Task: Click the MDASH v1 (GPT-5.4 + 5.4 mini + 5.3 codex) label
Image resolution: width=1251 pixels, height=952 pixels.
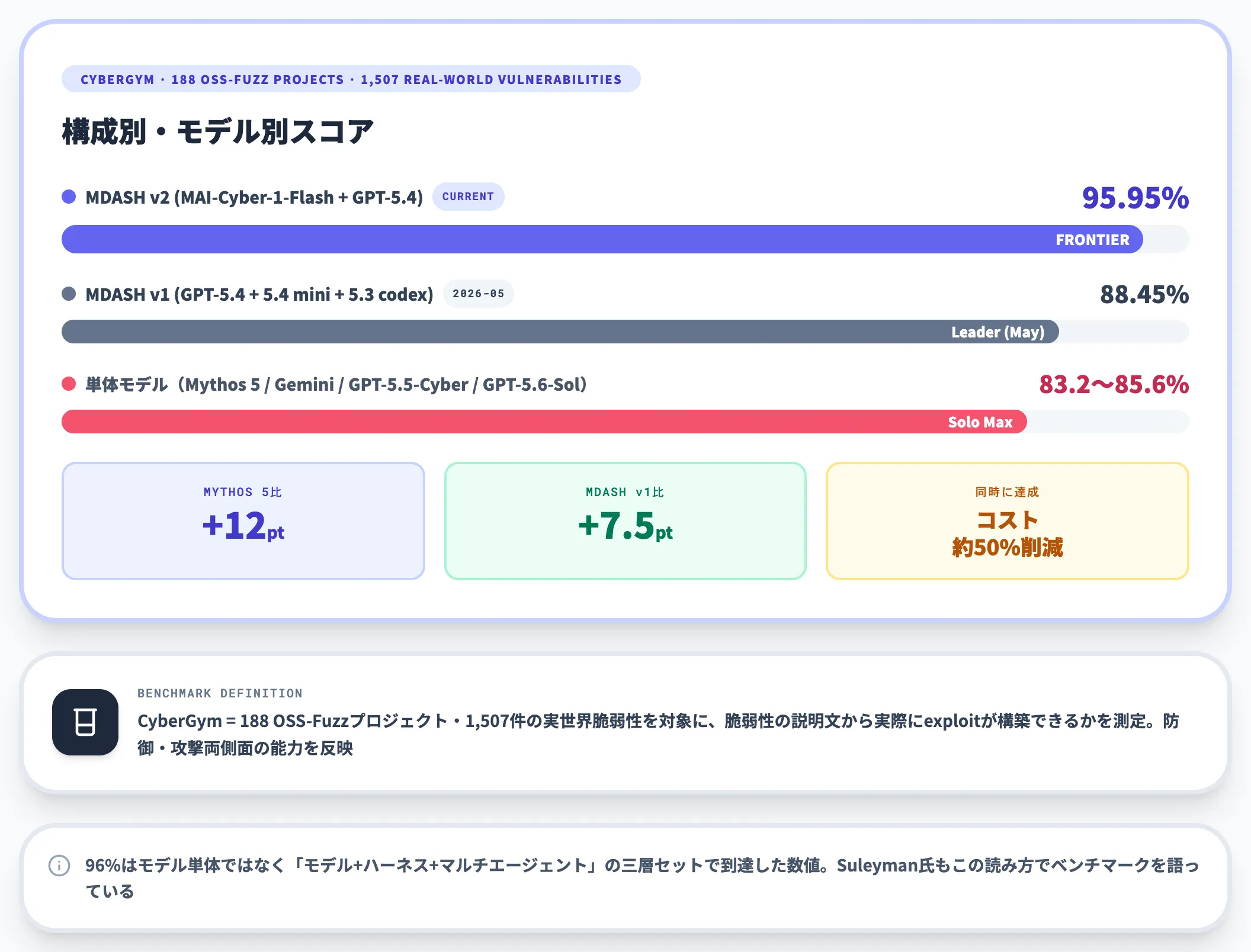Action: [x=259, y=294]
